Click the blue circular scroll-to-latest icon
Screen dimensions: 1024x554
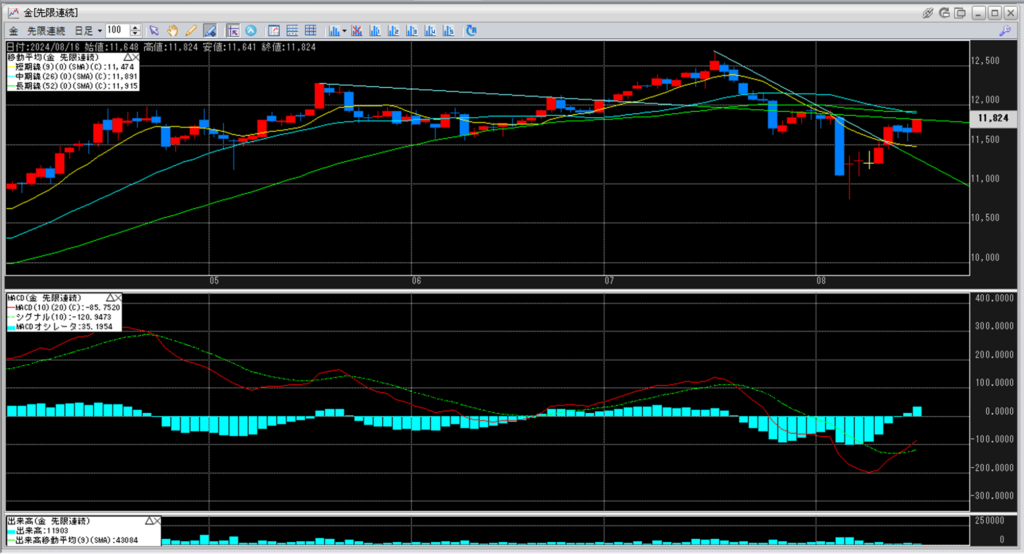coord(250,30)
